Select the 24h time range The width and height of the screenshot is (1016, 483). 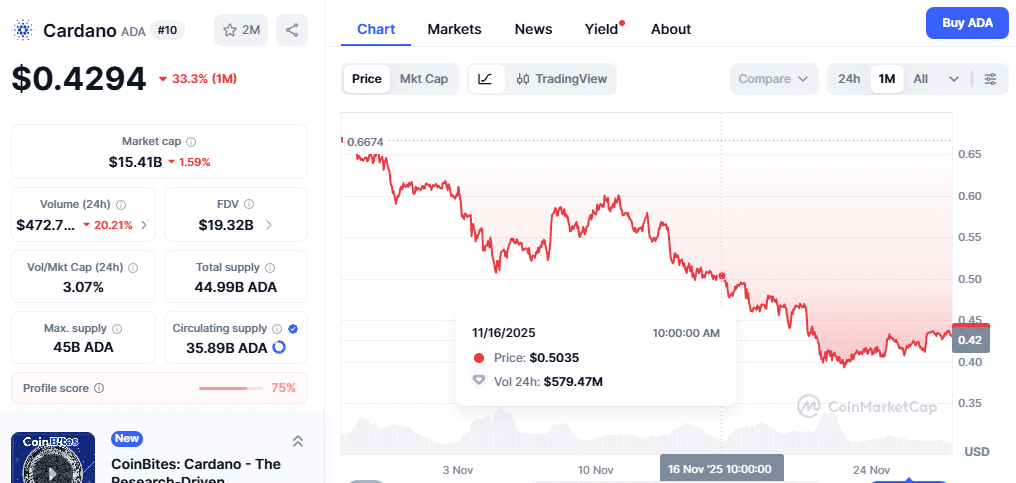click(x=848, y=79)
